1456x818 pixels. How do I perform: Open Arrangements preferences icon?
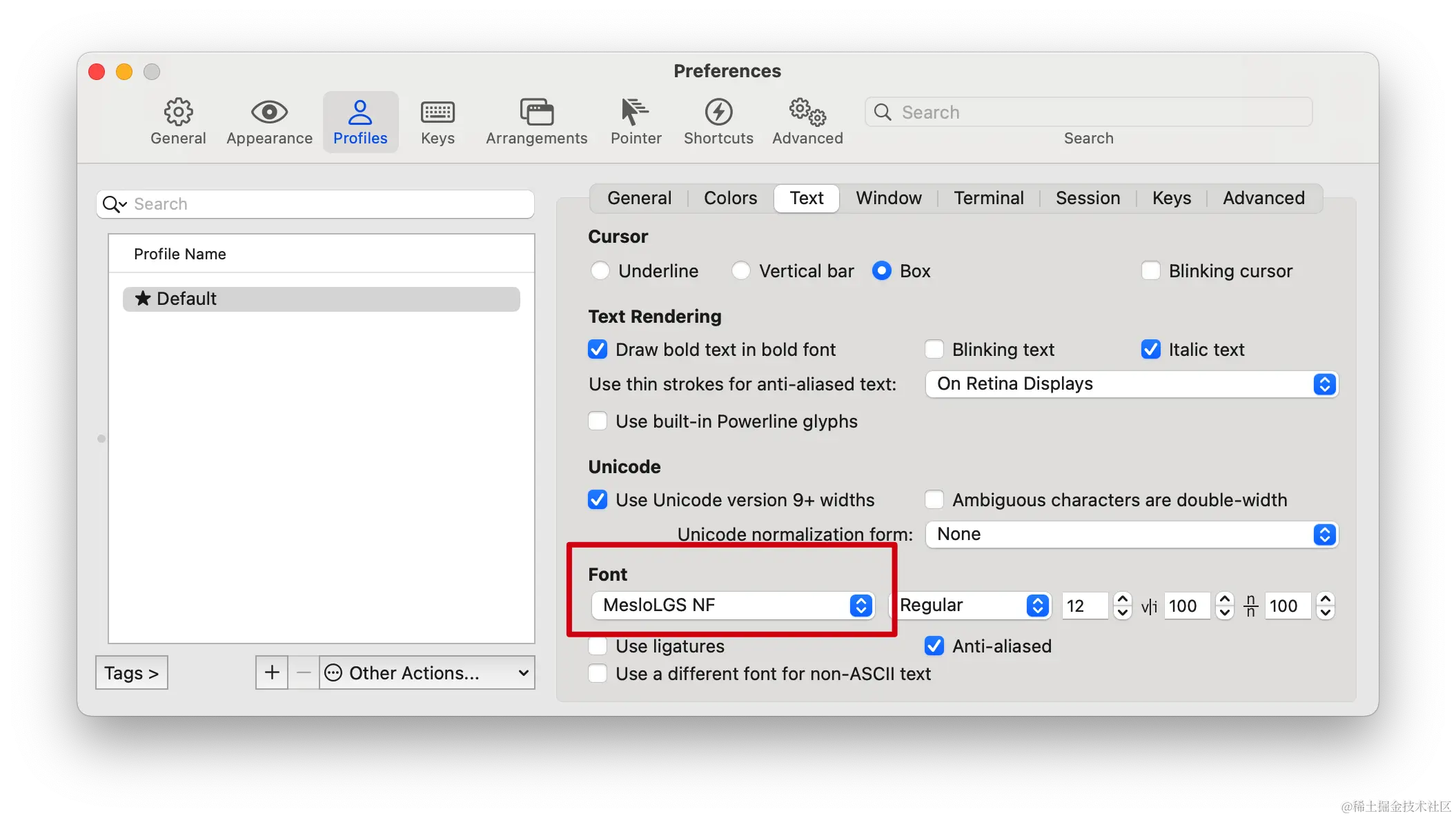[536, 112]
